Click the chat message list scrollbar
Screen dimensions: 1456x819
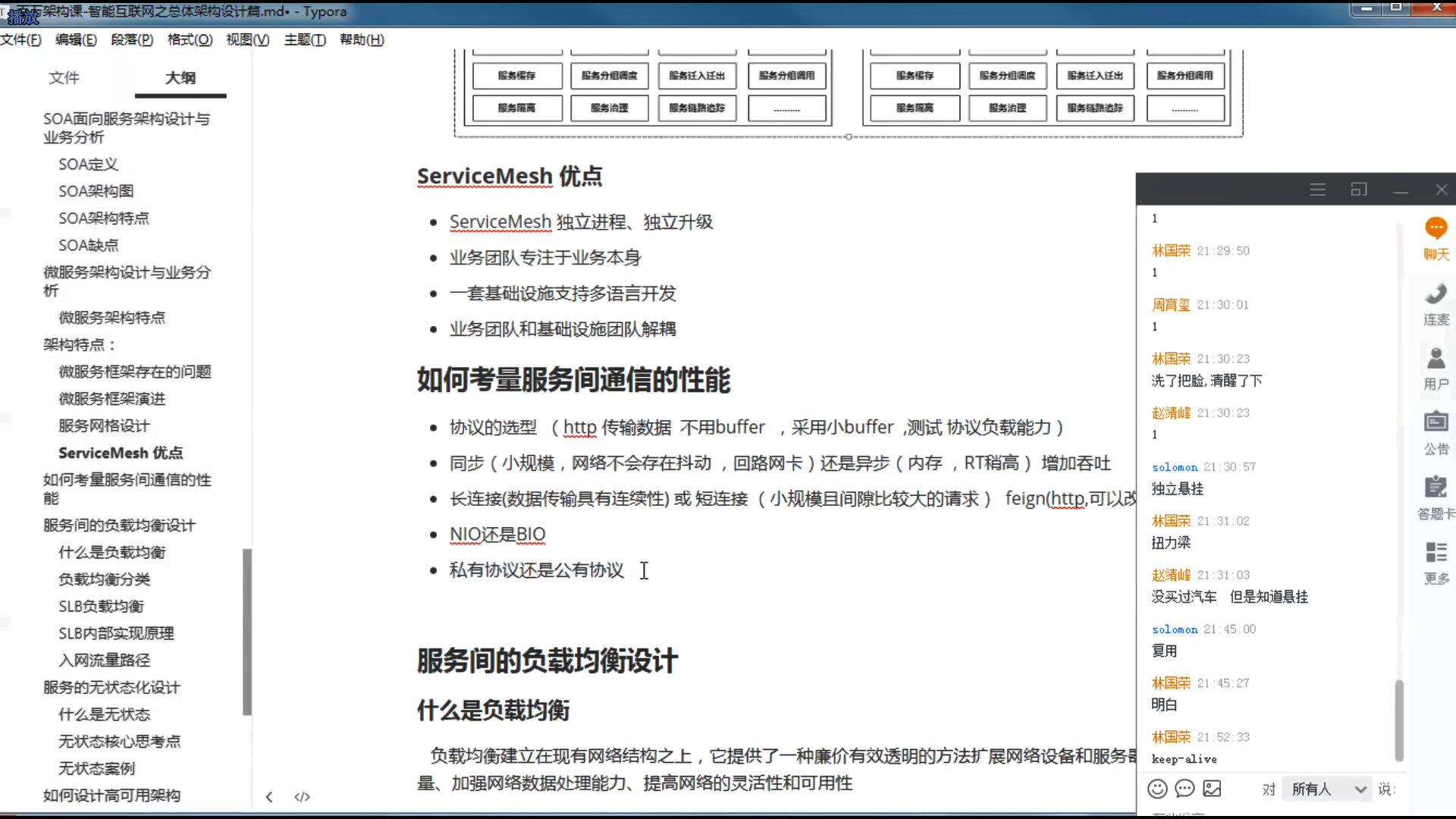tap(1399, 720)
